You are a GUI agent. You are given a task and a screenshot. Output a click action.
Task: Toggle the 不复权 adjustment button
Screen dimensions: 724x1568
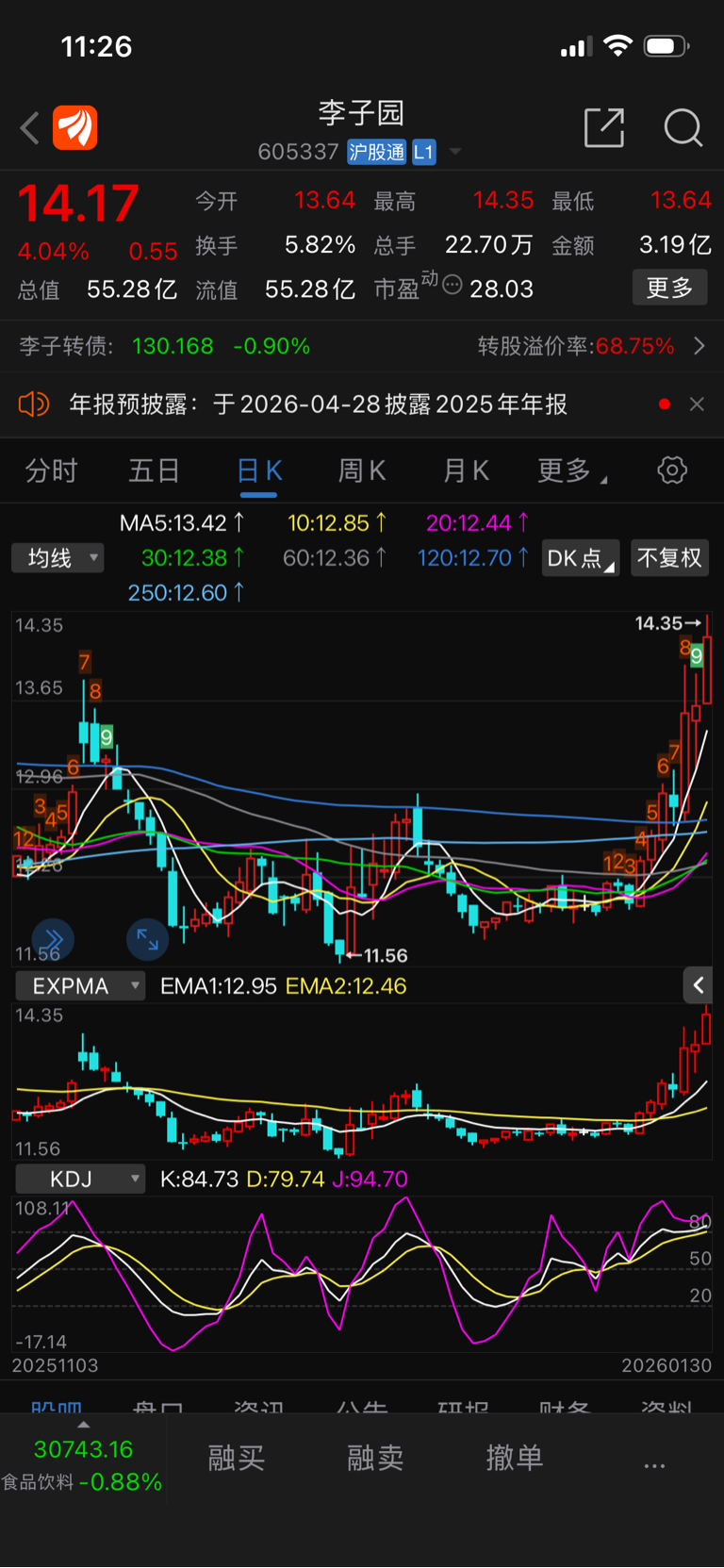coord(669,558)
